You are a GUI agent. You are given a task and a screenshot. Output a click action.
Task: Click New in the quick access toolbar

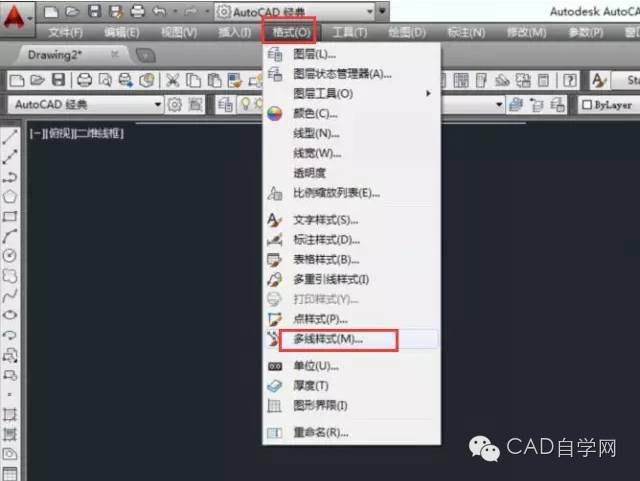[x=51, y=11]
